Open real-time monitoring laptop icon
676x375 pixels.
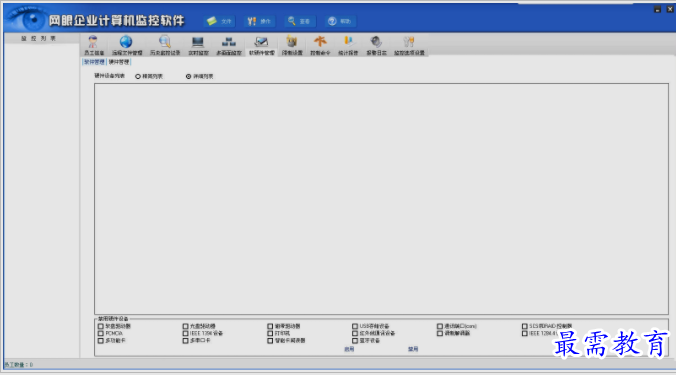pyautogui.click(x=198, y=46)
